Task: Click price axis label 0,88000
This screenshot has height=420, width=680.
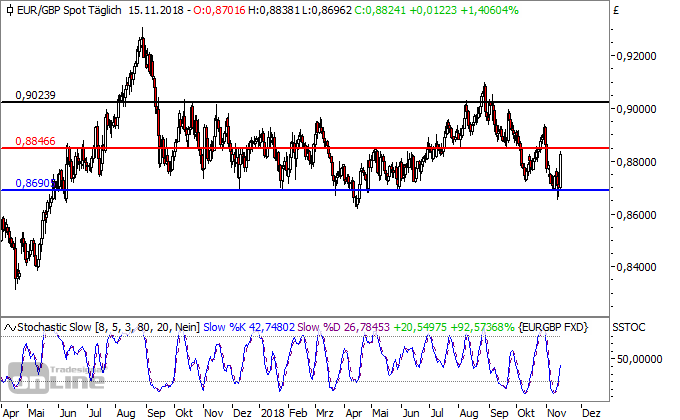Action: [636, 162]
